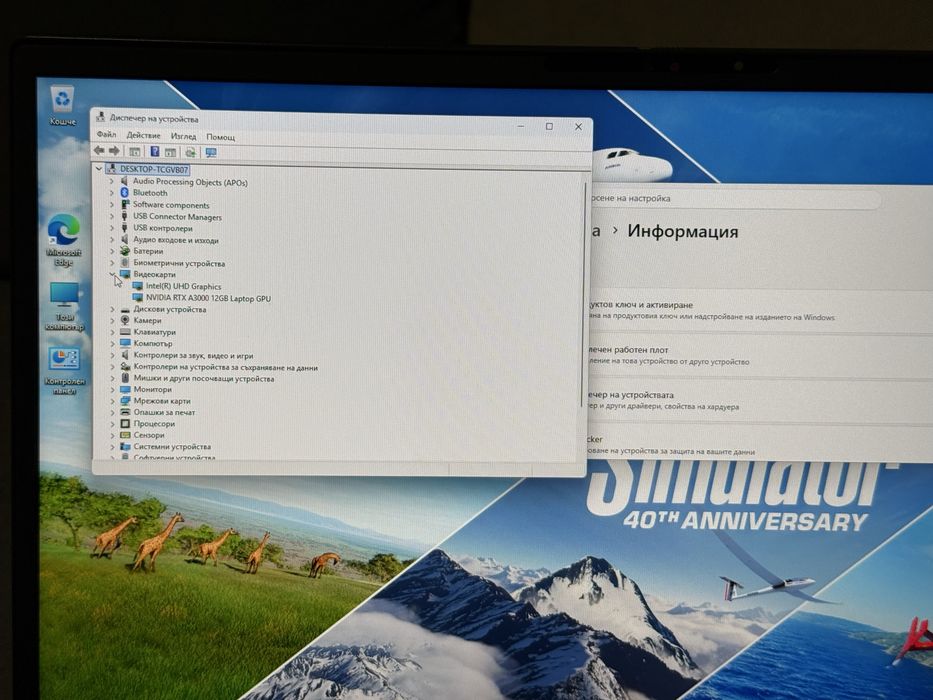Expand the Процесори category
933x700 pixels.
point(112,424)
